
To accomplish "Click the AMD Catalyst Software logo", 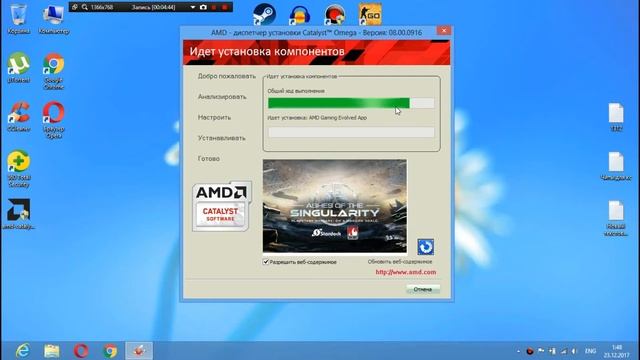I will (x=221, y=207).
